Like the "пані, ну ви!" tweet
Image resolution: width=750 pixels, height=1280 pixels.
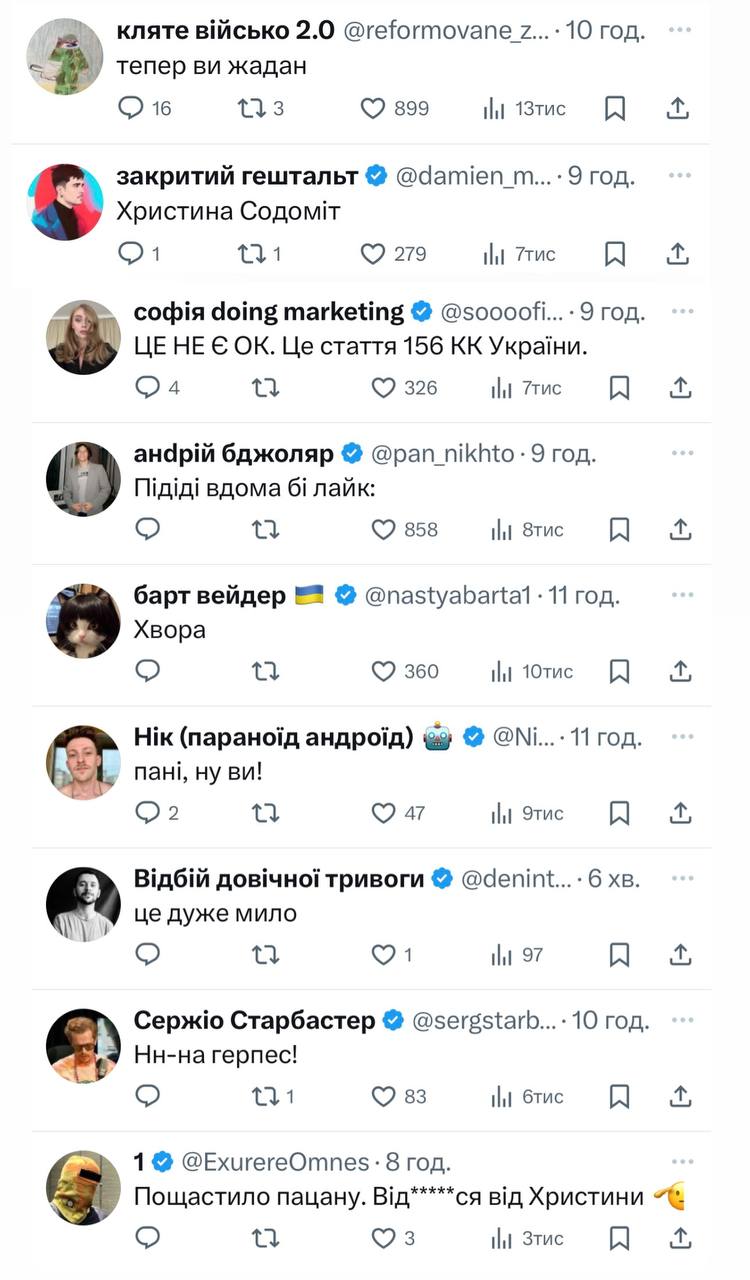384,813
